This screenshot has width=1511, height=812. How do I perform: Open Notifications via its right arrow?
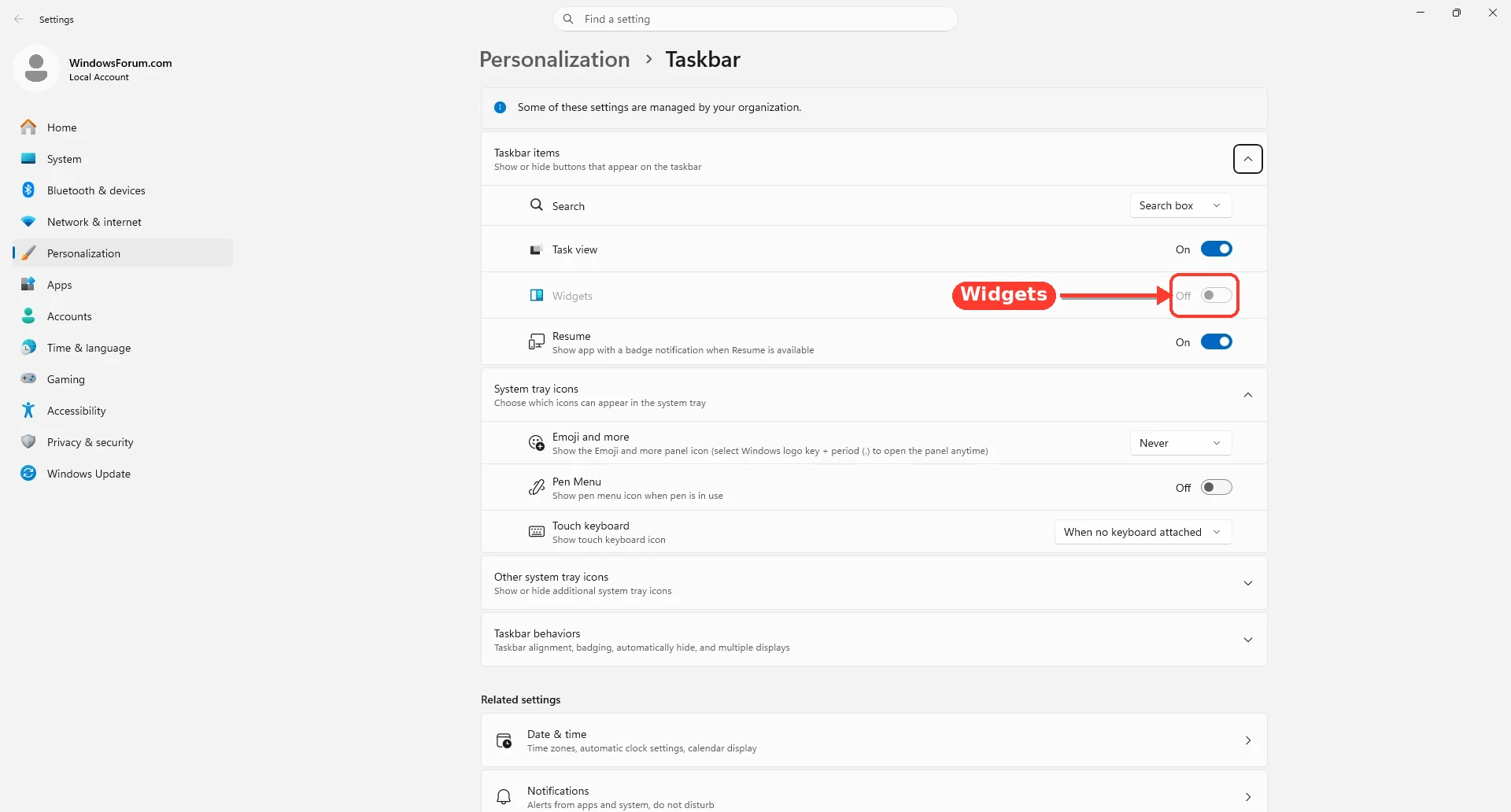[1248, 797]
